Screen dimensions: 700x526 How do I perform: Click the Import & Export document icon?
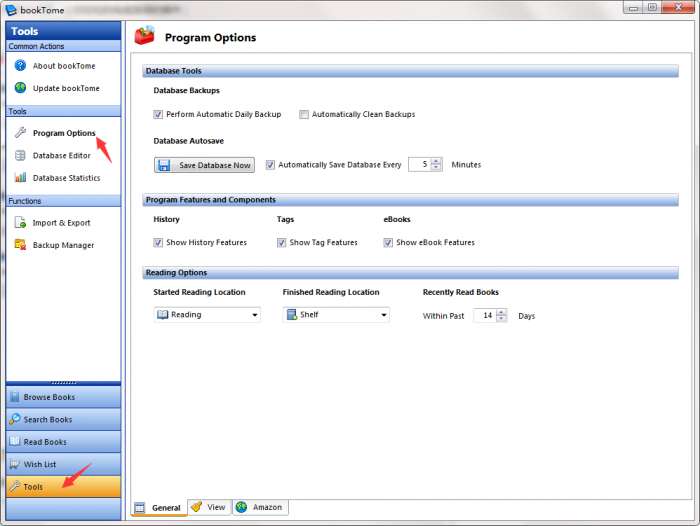coord(20,222)
